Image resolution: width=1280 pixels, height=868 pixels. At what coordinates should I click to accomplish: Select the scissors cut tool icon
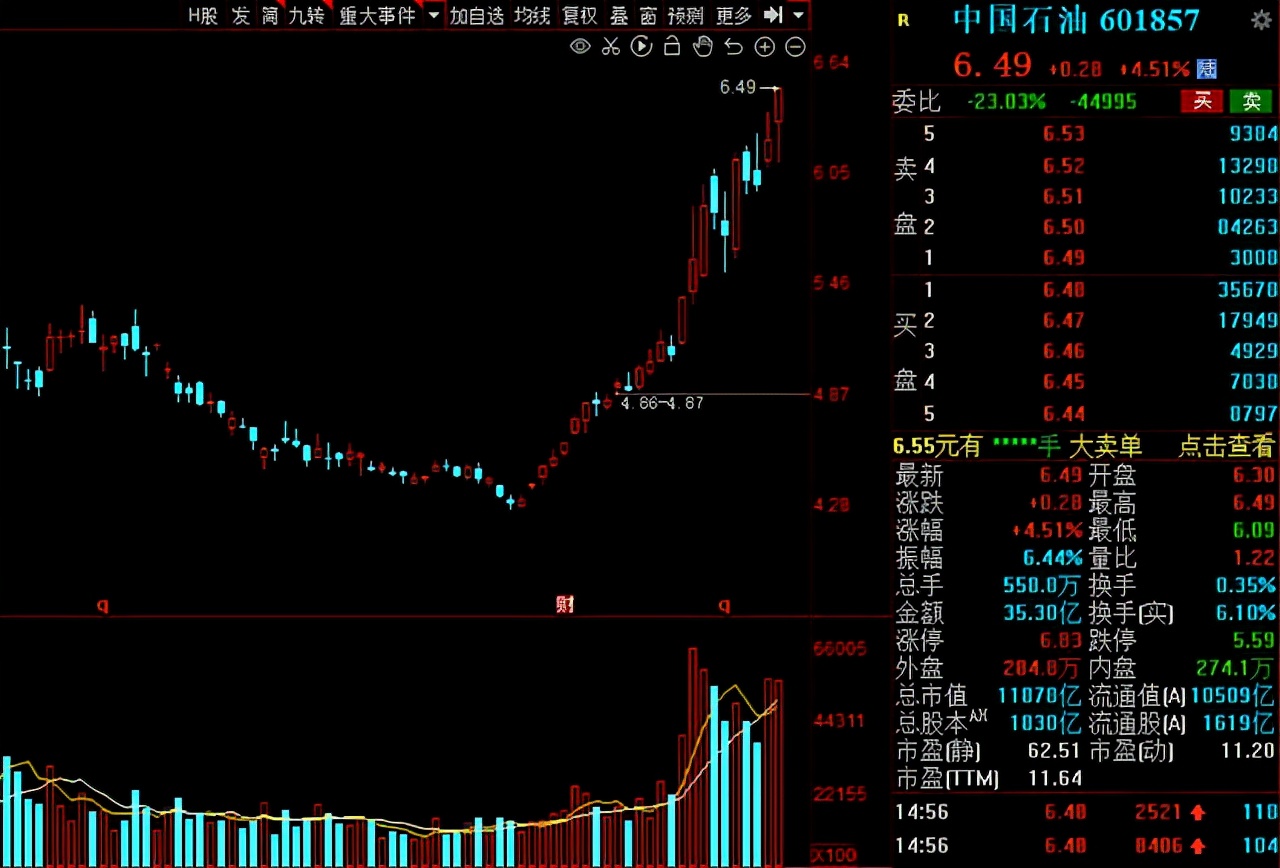611,46
